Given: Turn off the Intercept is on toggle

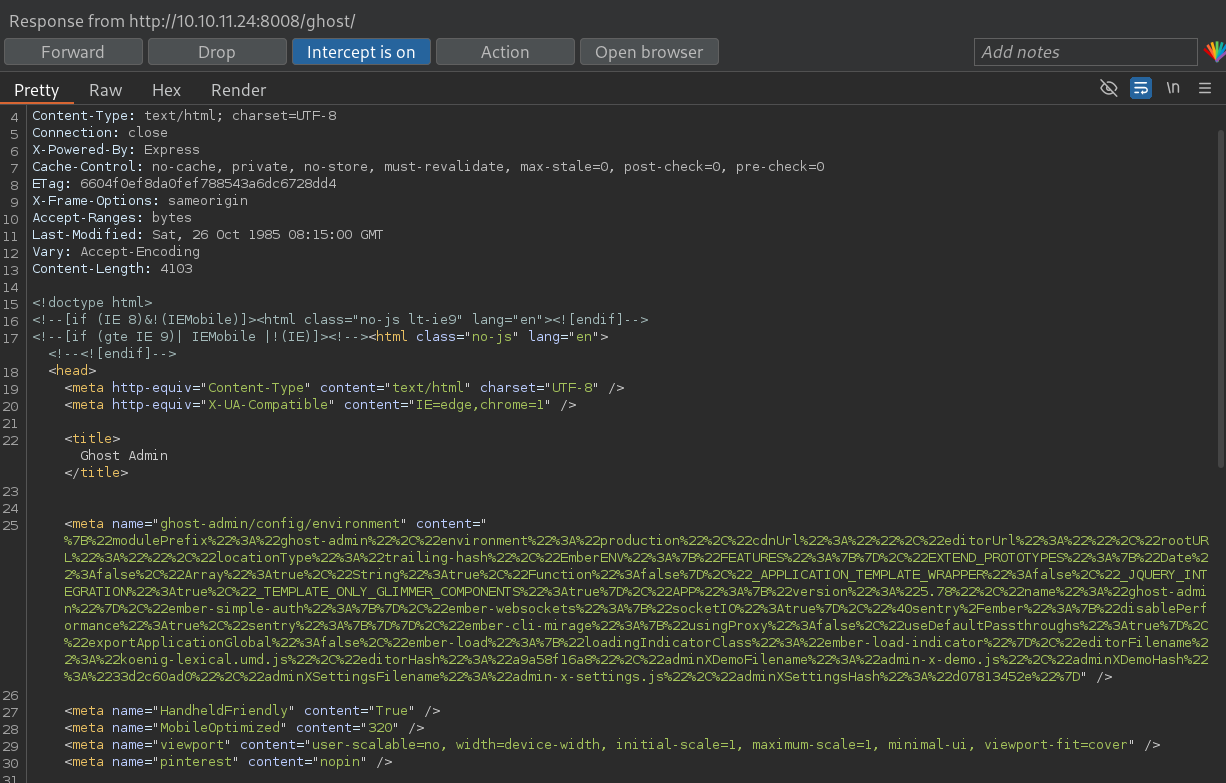Looking at the screenshot, I should [x=361, y=52].
